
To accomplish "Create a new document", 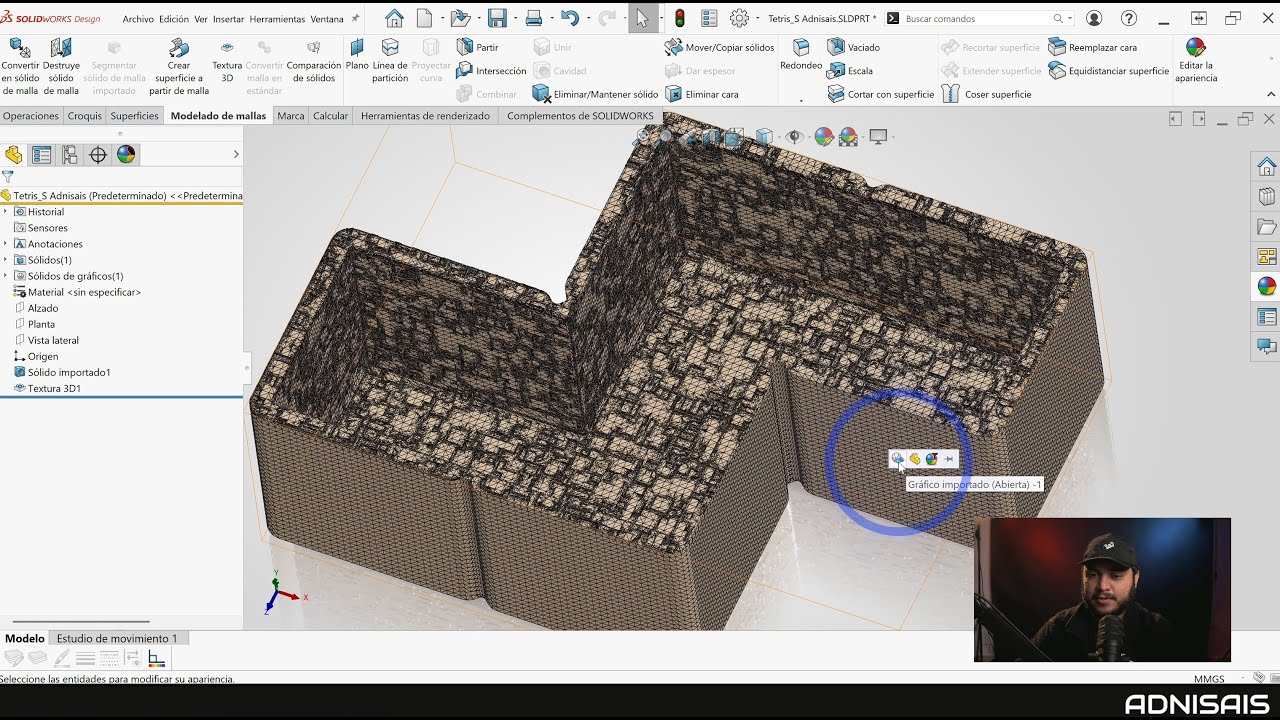I will (x=425, y=18).
